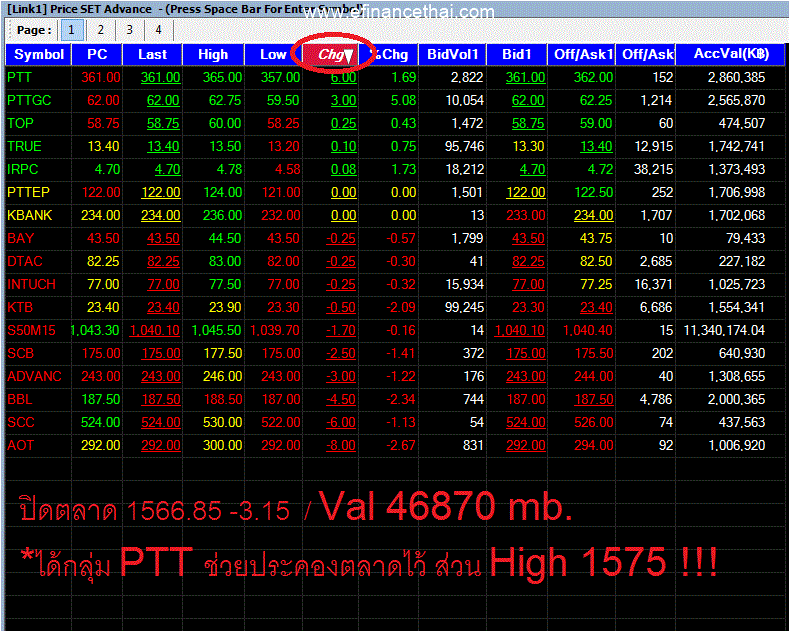Select the KBANK symbol

[30, 215]
